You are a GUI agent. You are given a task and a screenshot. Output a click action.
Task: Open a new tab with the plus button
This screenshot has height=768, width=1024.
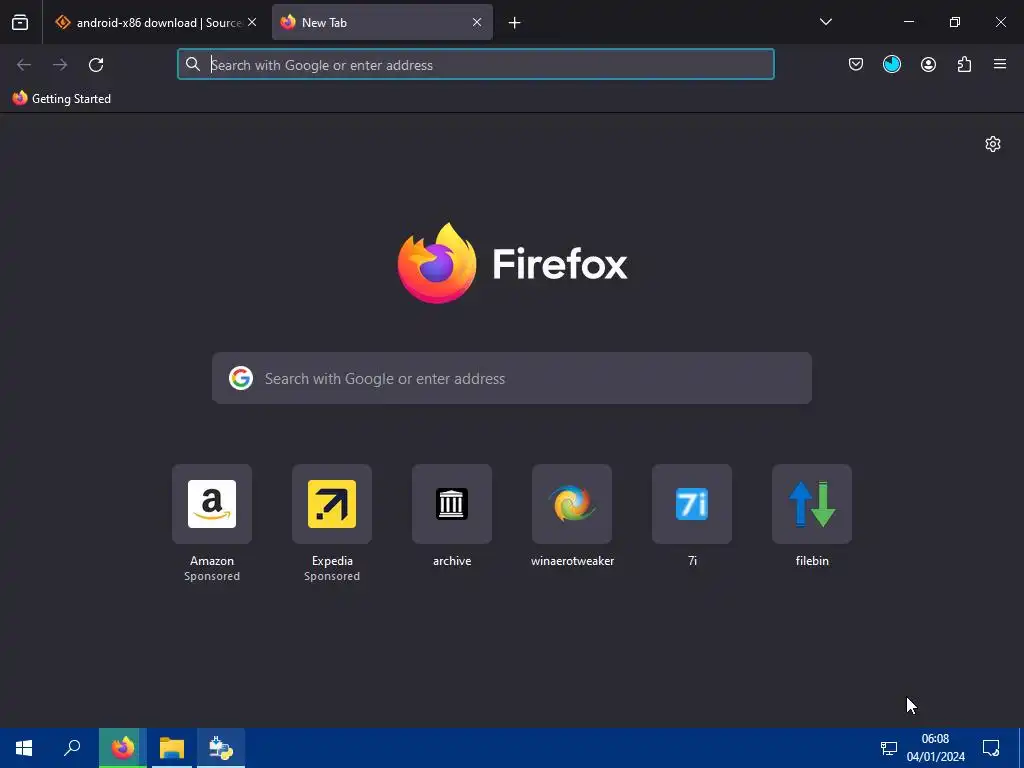tap(515, 23)
